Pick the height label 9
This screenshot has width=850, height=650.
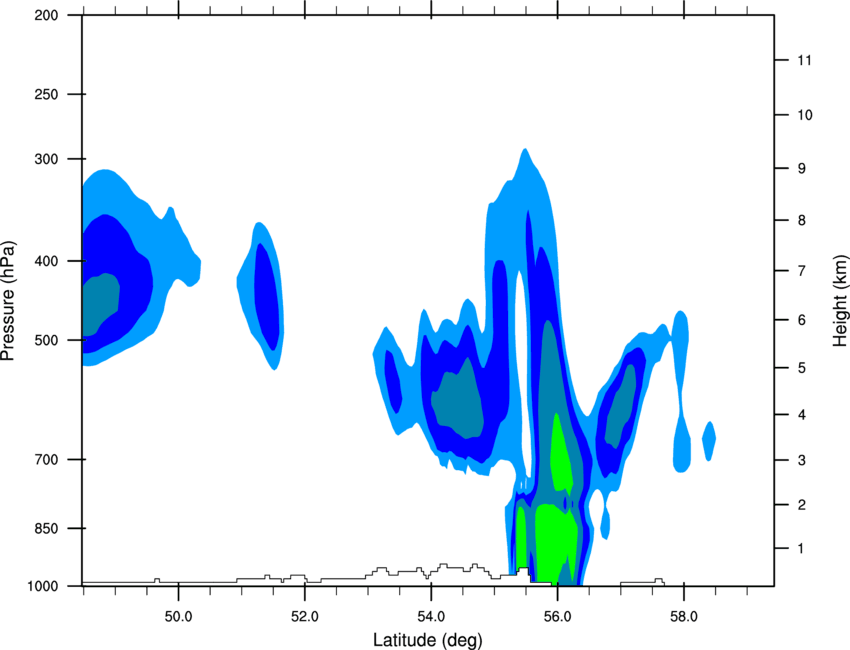click(802, 169)
